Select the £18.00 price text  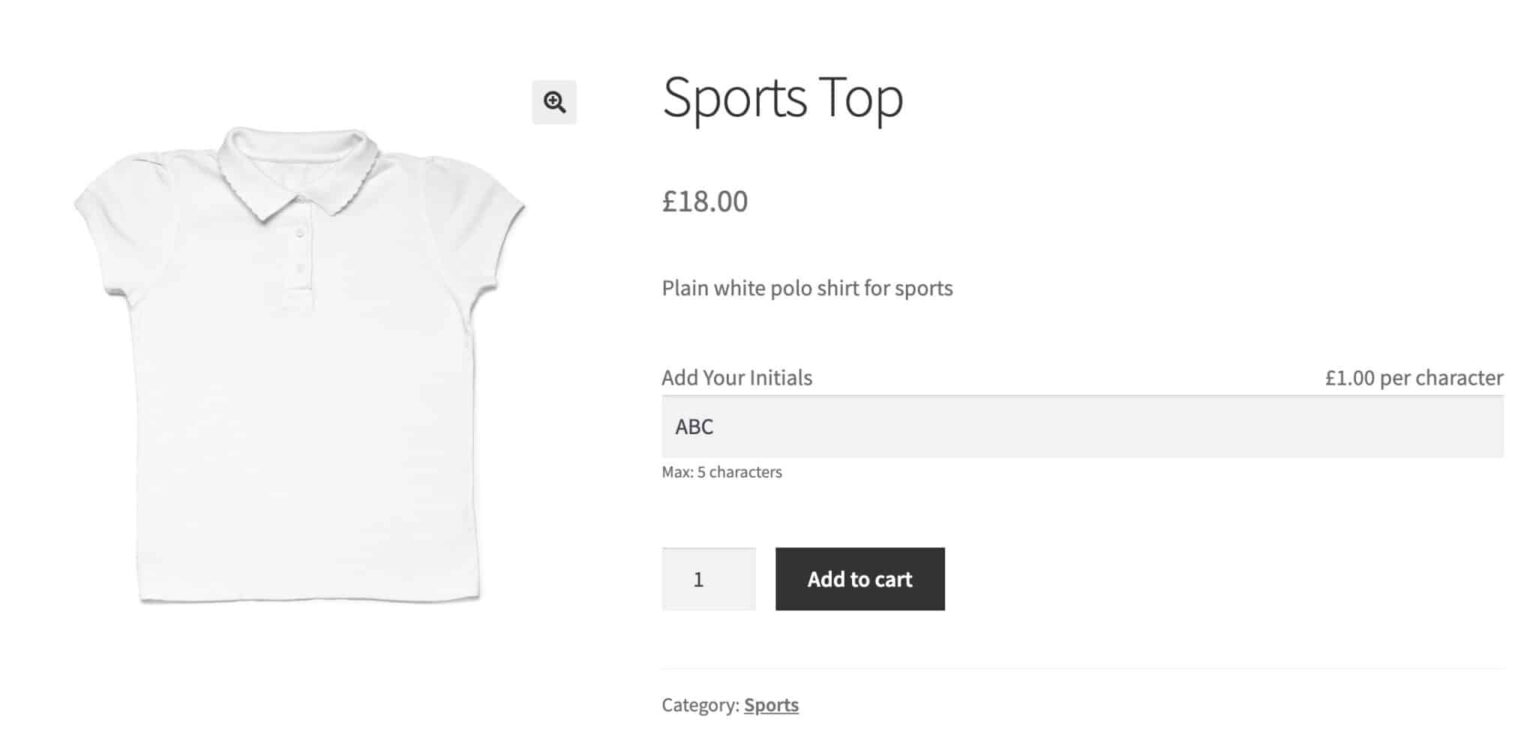[x=704, y=201]
